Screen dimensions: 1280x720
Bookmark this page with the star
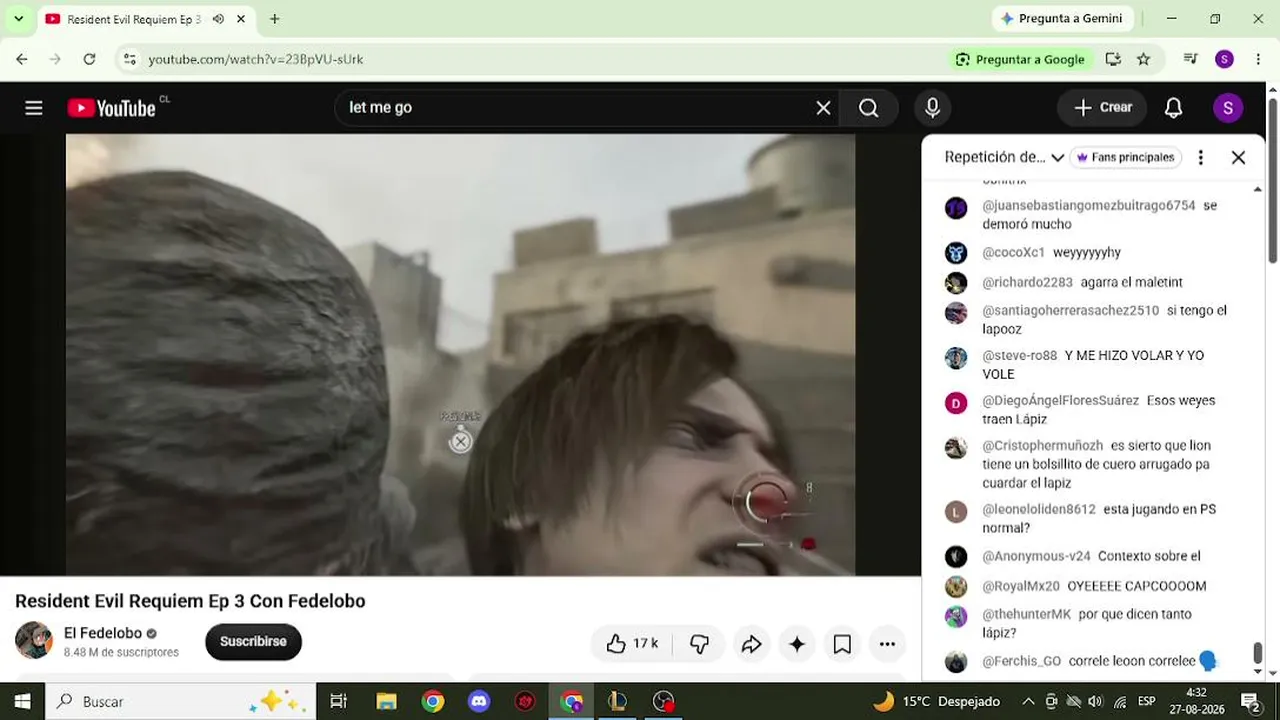pyautogui.click(x=1143, y=59)
